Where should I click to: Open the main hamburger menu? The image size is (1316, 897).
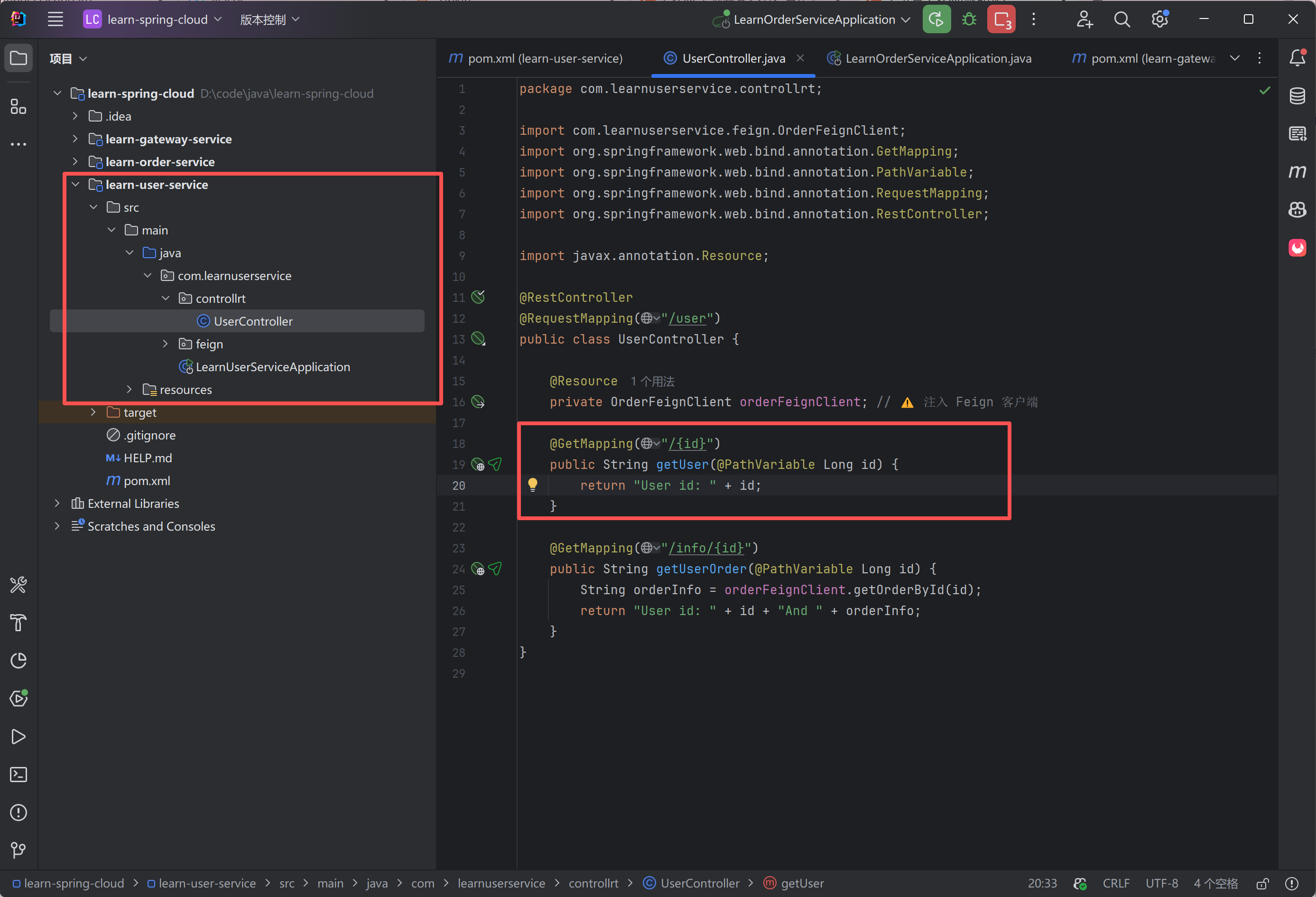click(x=55, y=19)
